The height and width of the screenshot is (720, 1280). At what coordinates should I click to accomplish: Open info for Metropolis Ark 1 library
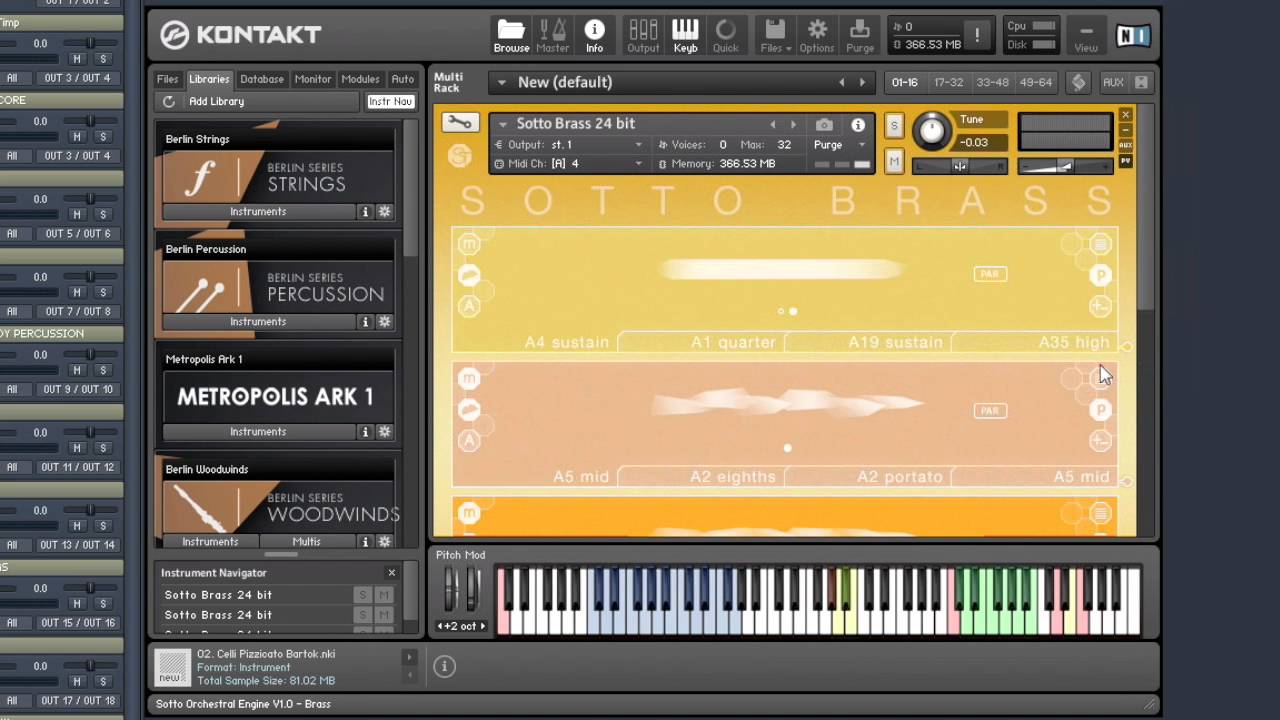(365, 432)
